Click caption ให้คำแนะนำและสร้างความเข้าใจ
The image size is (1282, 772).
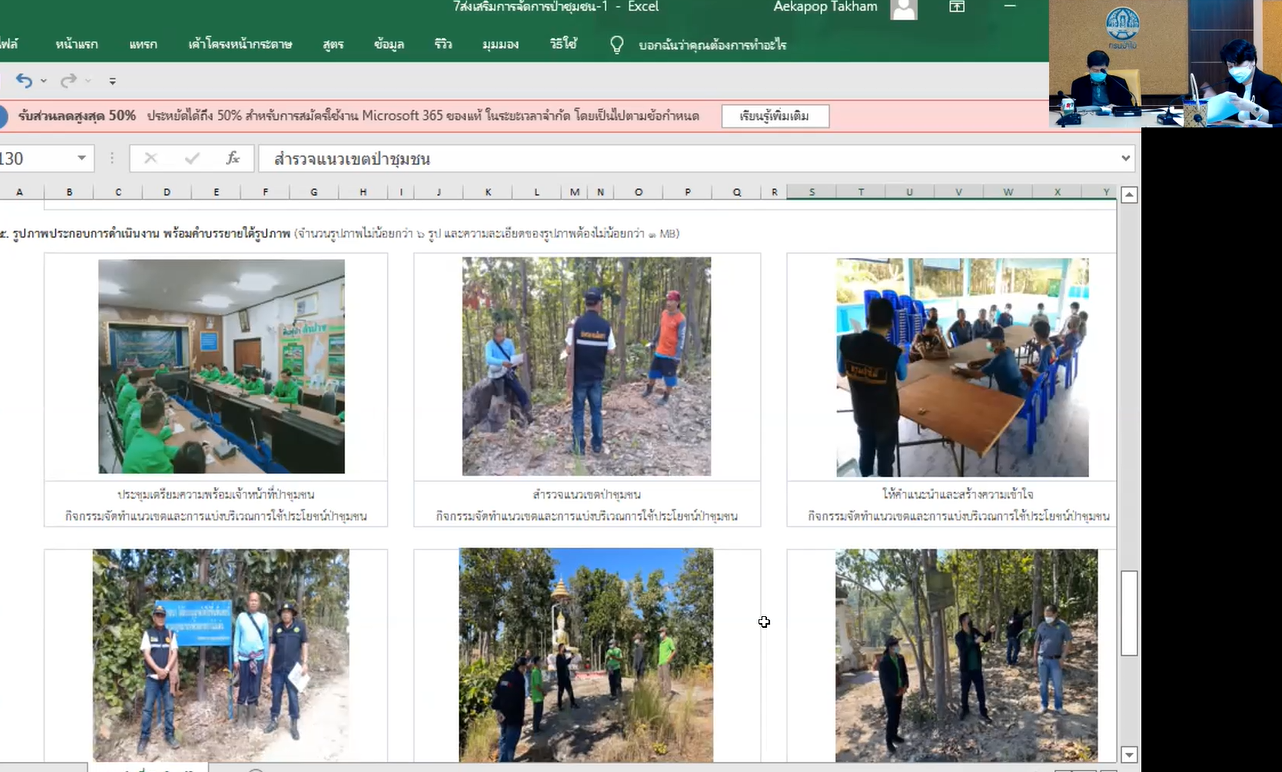(958, 495)
